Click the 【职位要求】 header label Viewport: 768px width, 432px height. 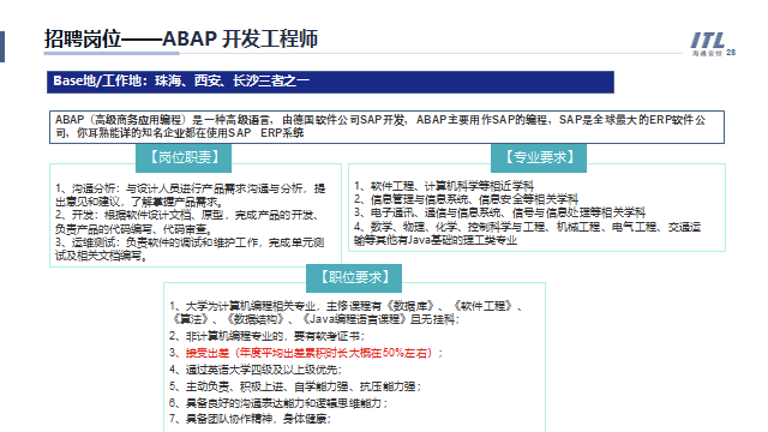click(x=354, y=278)
